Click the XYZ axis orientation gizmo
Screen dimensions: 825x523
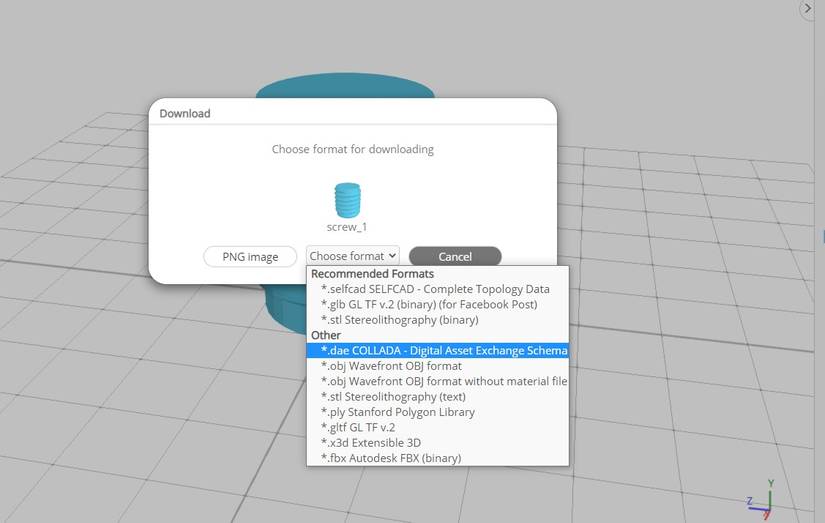tap(762, 498)
